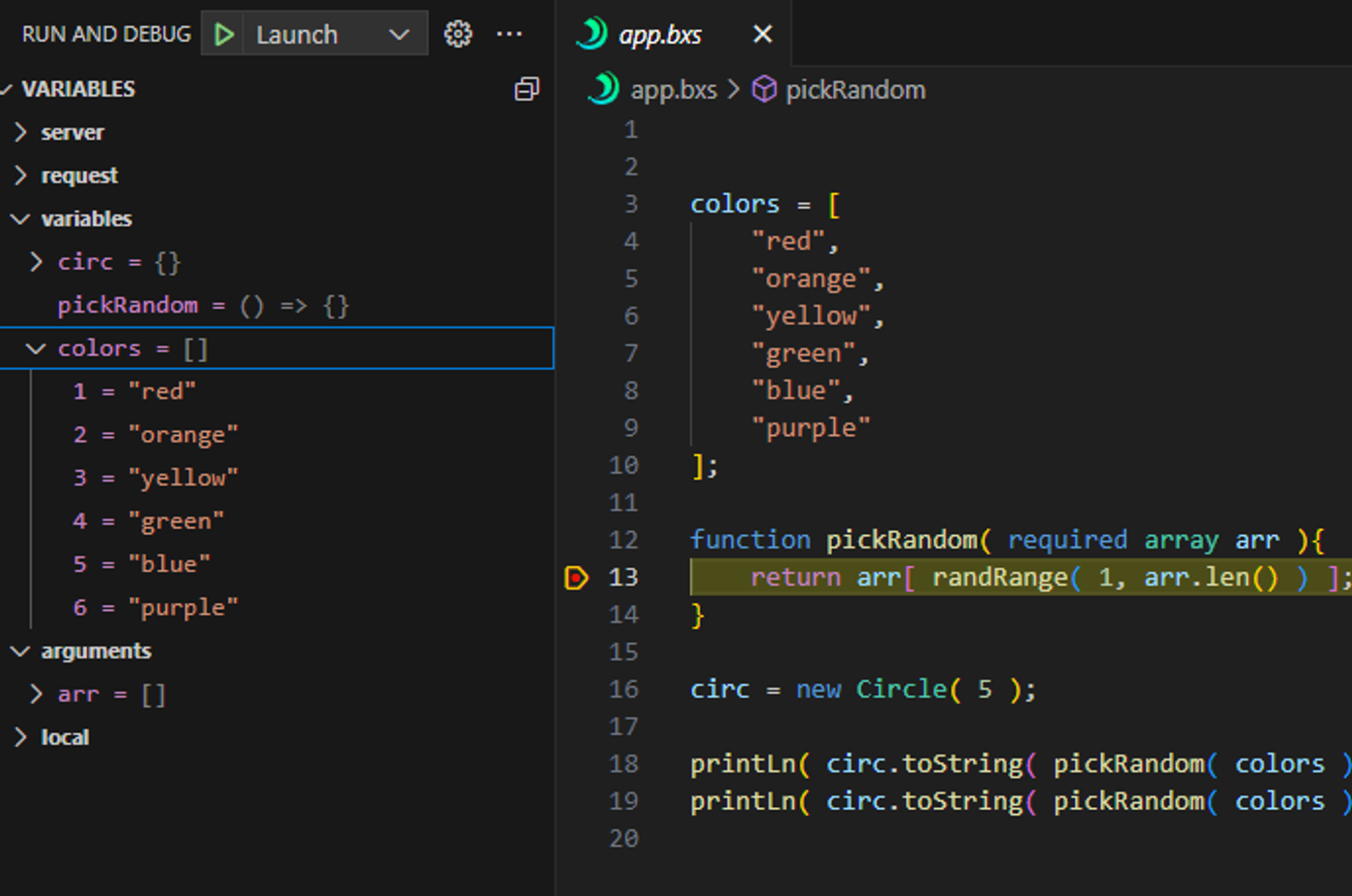This screenshot has width=1352, height=896.
Task: Click pickRandom in the breadcrumb path
Action: pos(855,90)
